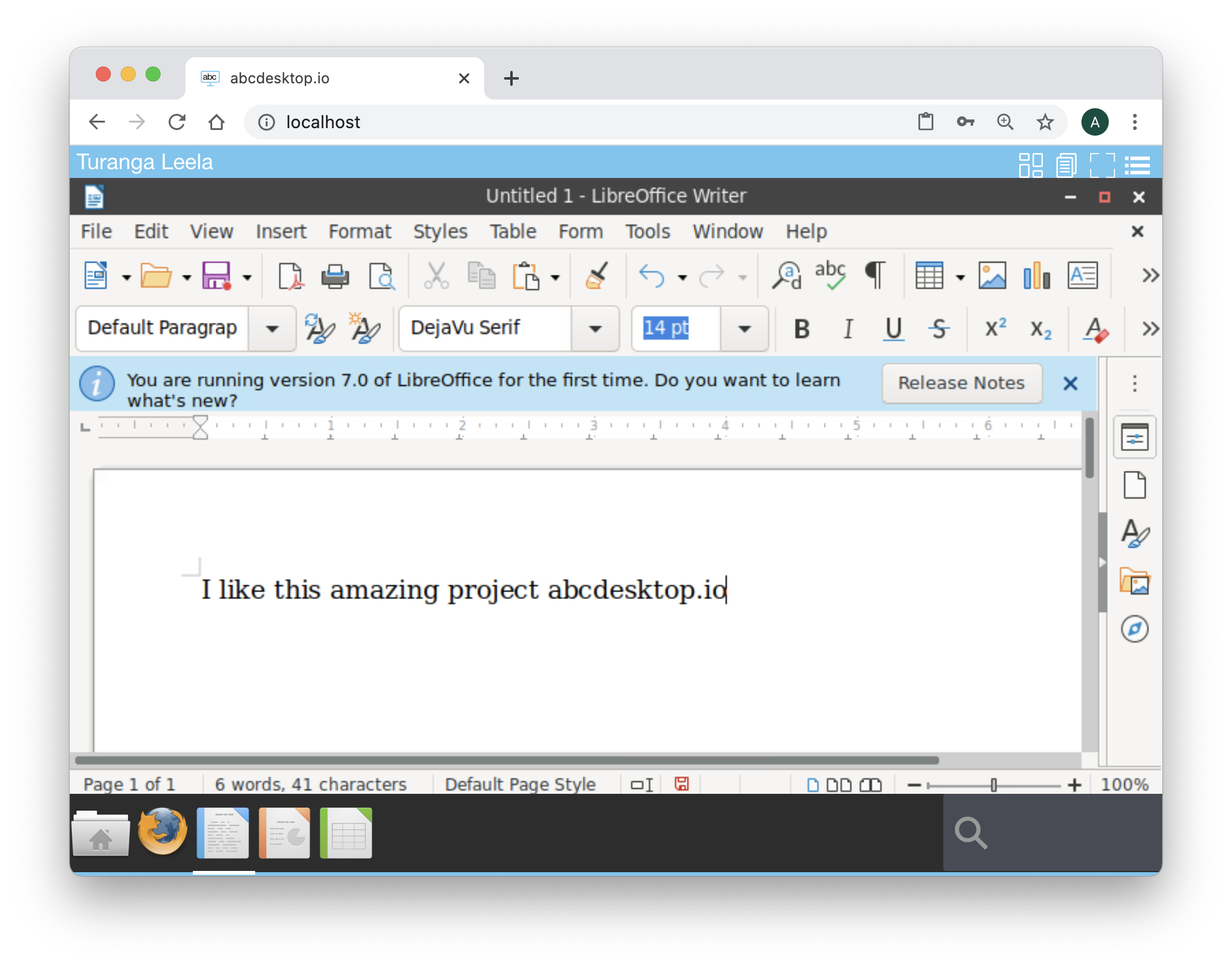Click the New Style from Selection icon

[x=365, y=328]
